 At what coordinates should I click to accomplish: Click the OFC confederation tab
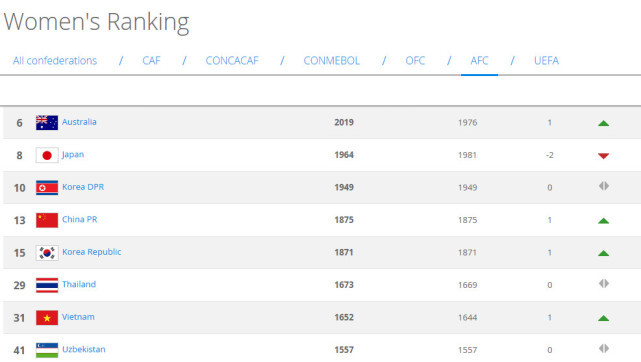[415, 60]
